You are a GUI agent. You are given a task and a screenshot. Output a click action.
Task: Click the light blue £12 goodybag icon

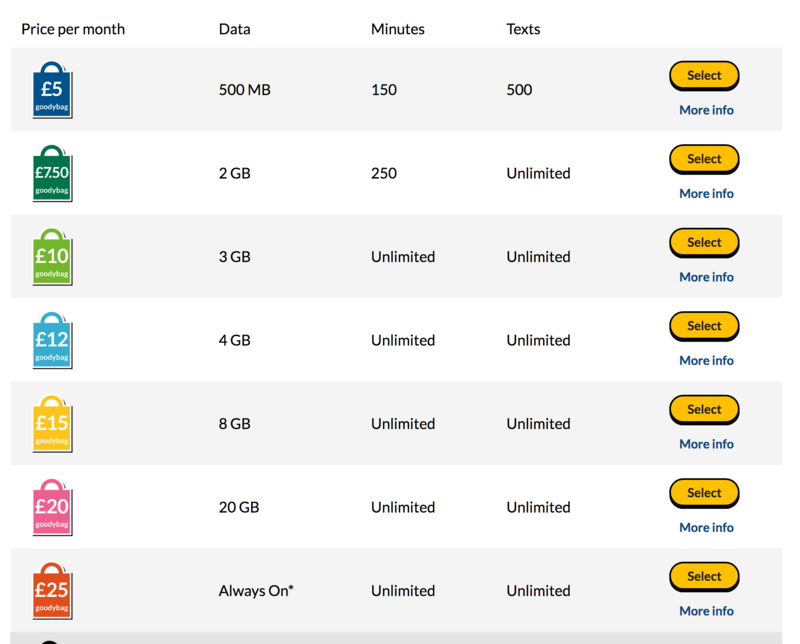tap(52, 340)
